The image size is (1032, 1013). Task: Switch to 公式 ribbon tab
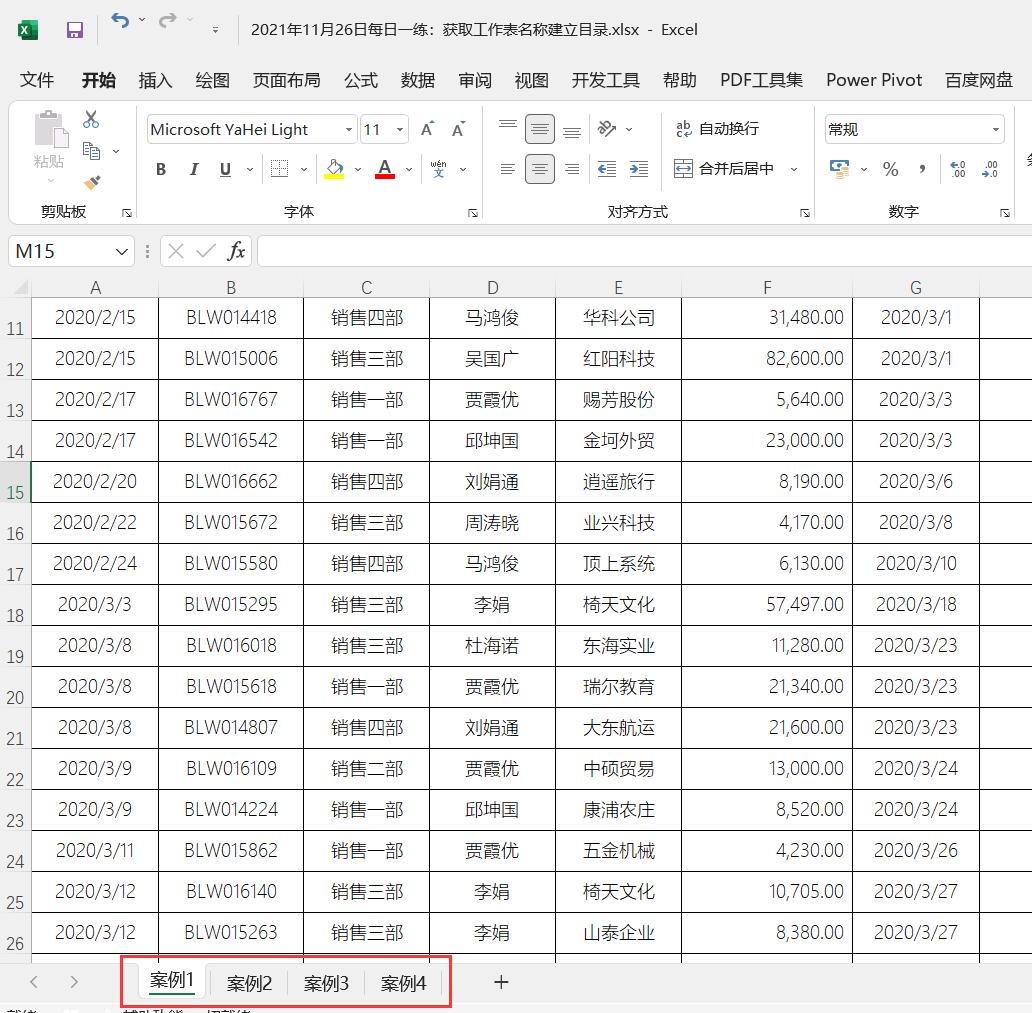(x=361, y=80)
